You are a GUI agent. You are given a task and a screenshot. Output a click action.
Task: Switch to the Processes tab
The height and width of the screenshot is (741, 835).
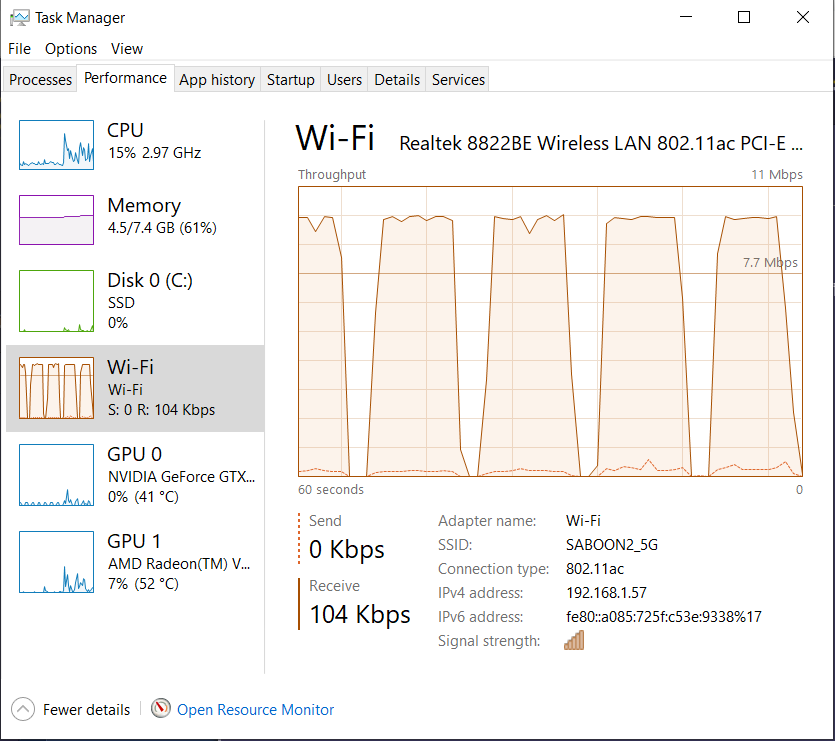click(x=41, y=80)
